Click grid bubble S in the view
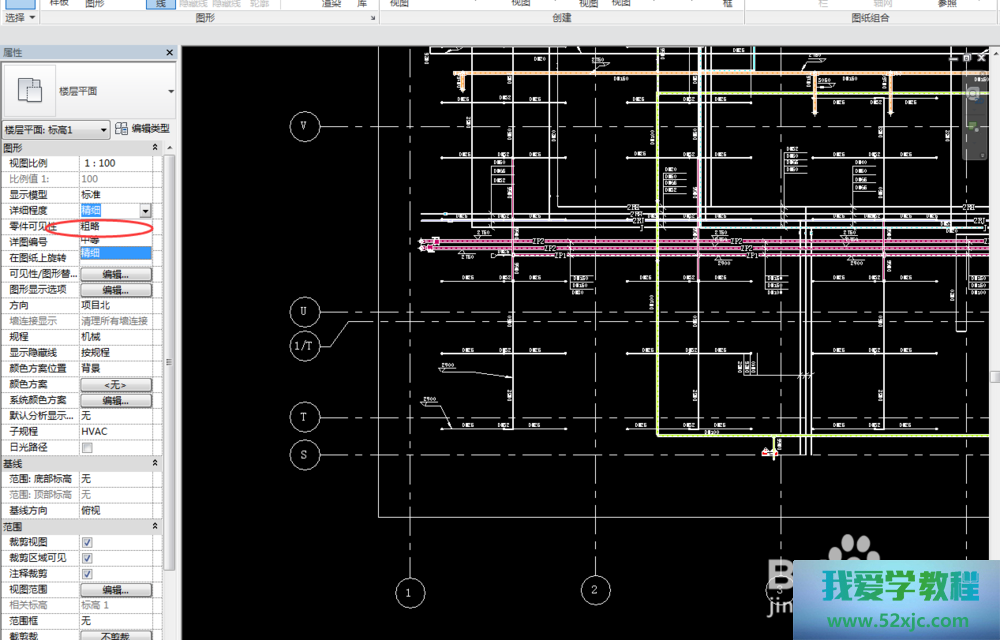1000x640 pixels. (304, 455)
